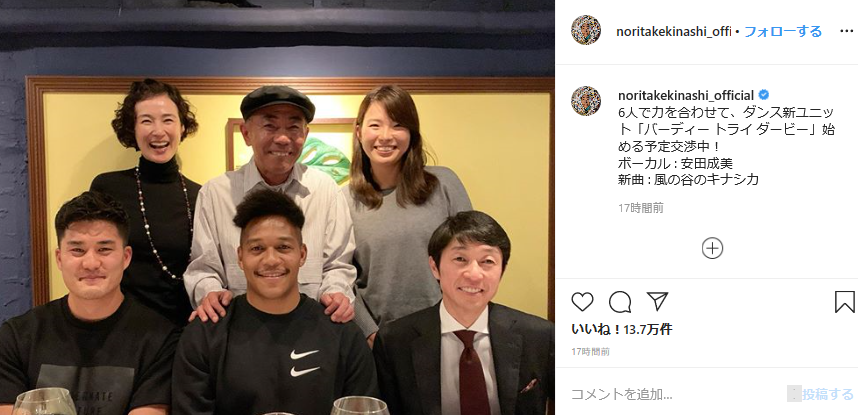Click the caption profile avatar

coord(586,101)
